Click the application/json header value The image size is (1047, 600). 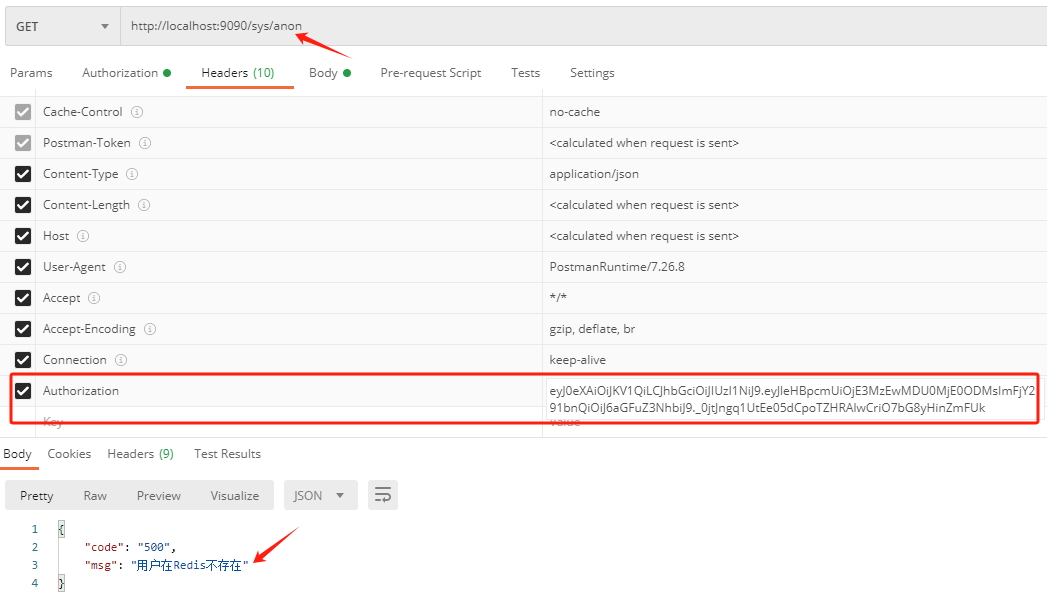pos(594,174)
